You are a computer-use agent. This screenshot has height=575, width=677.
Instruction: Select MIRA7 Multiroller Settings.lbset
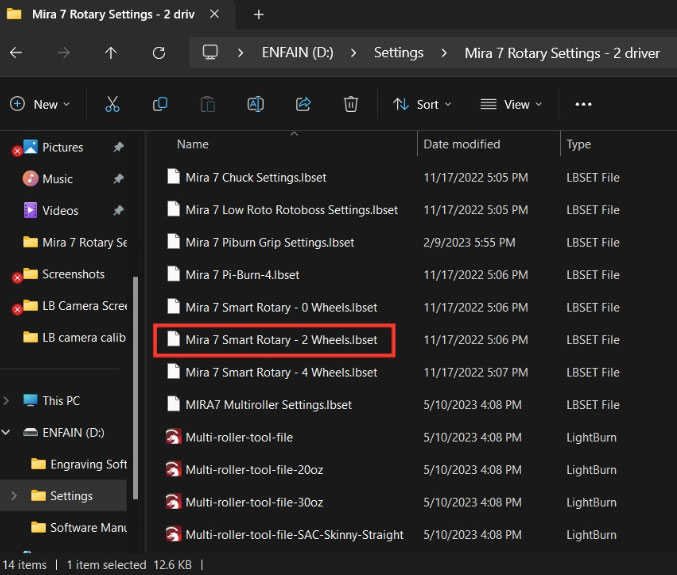tap(269, 404)
